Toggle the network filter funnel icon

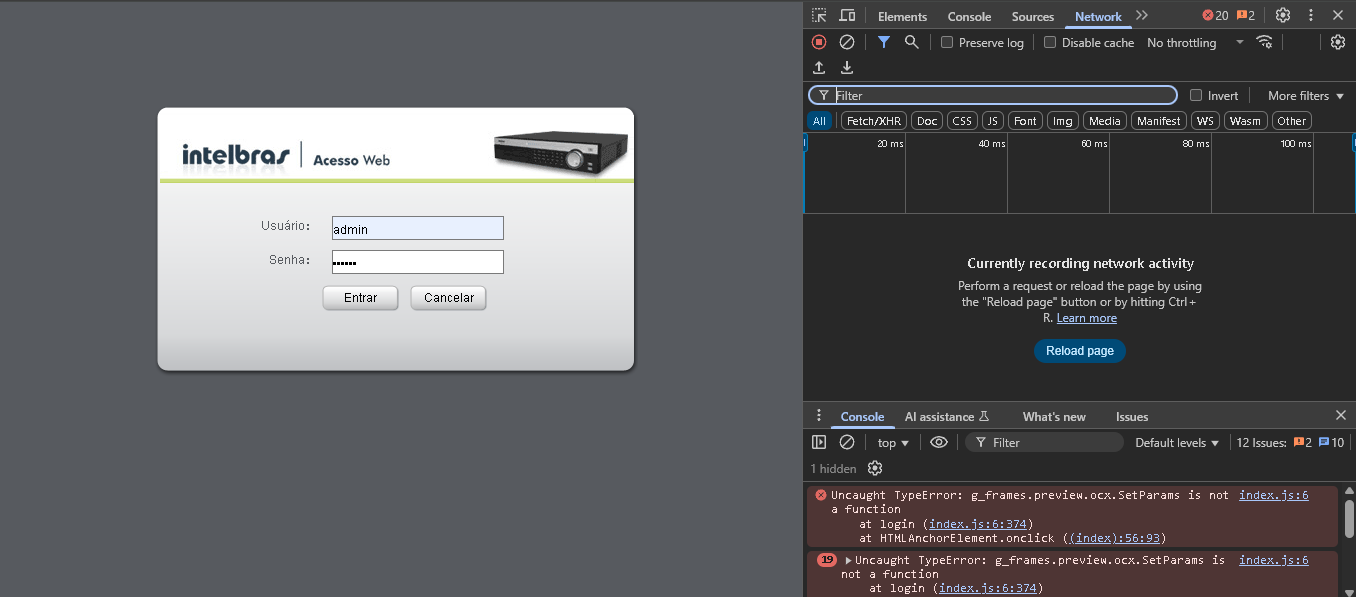pyautogui.click(x=884, y=42)
